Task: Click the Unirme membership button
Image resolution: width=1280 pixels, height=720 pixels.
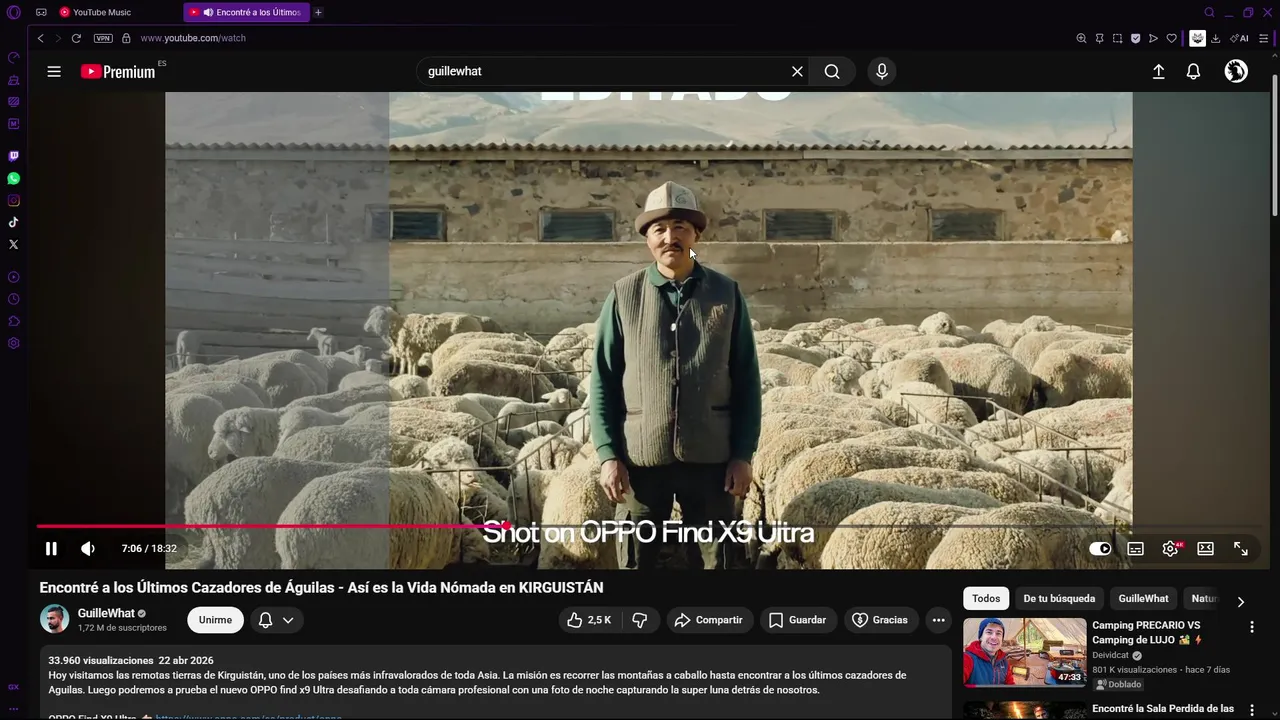Action: 215,620
